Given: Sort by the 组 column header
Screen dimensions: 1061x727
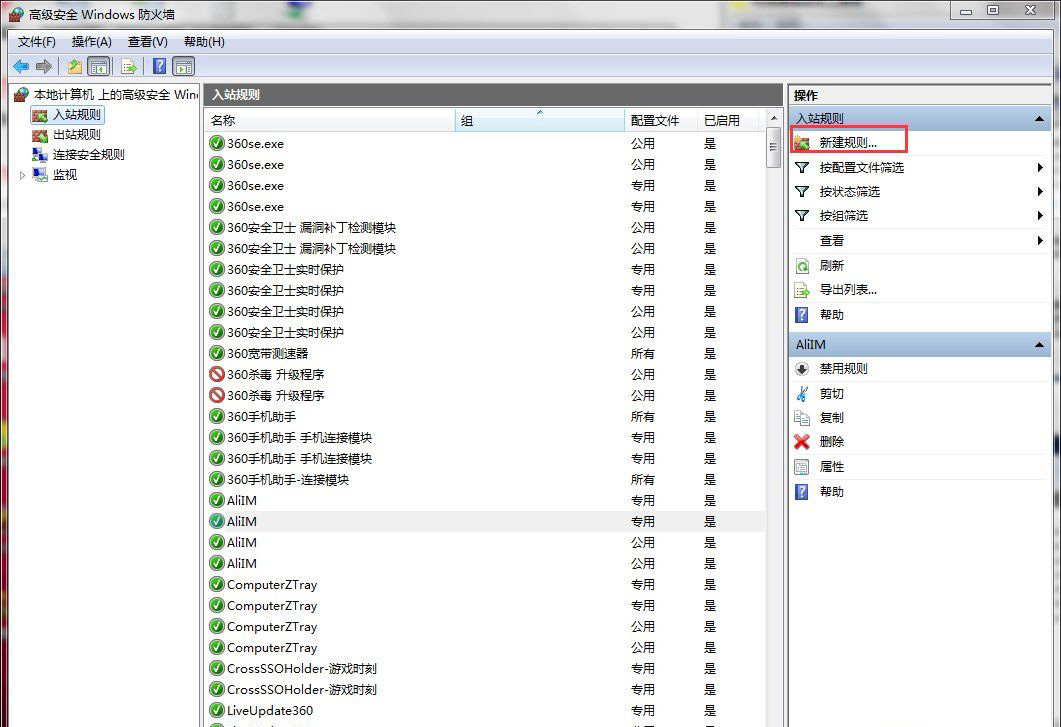Looking at the screenshot, I should click(x=539, y=120).
